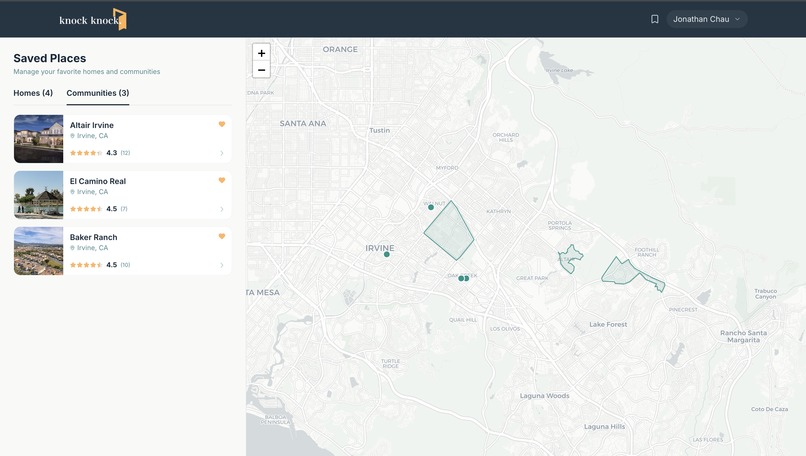
Task: Select the community polygon near Foothill Ranch
Action: pos(622,272)
